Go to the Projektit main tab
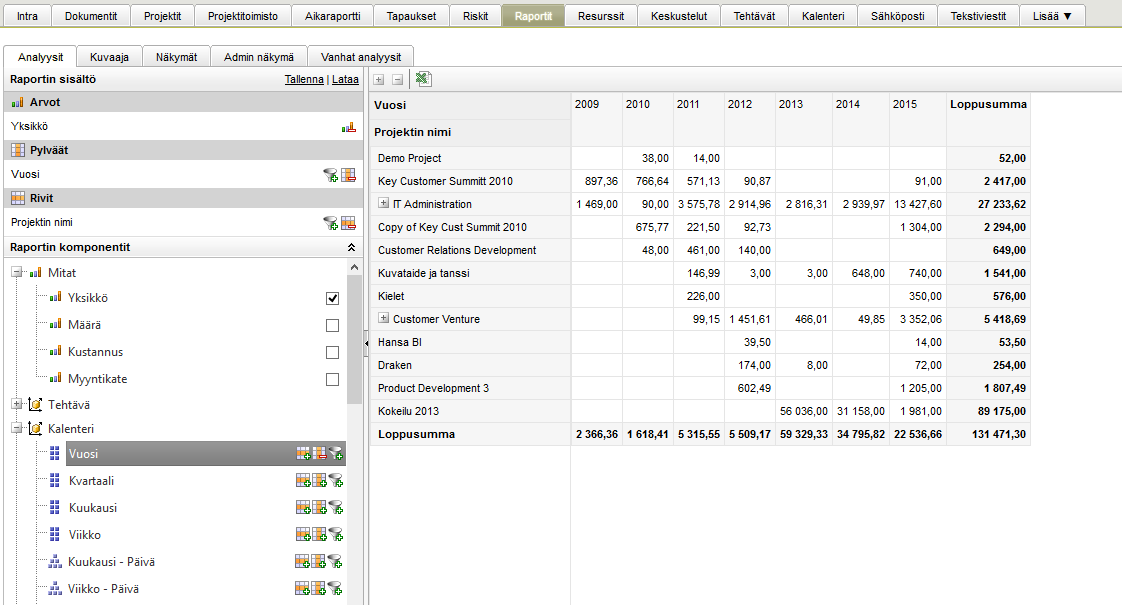 click(x=162, y=16)
